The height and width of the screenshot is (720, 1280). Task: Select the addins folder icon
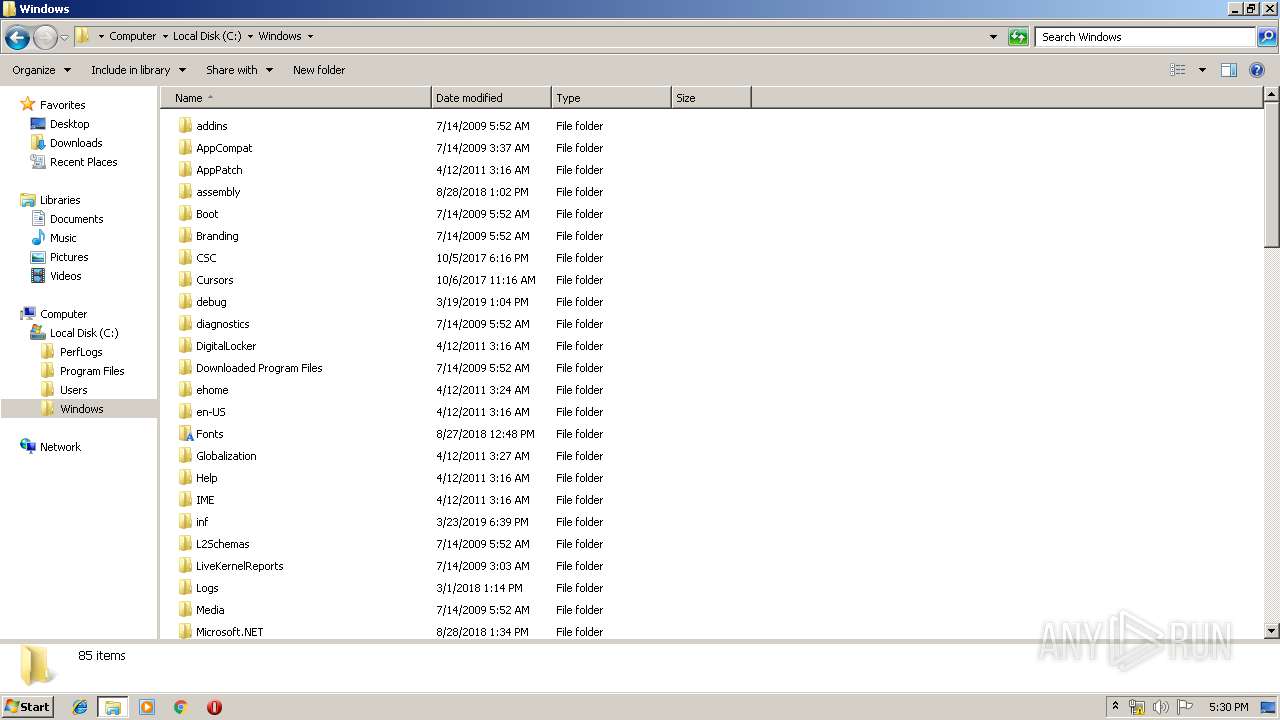click(185, 126)
